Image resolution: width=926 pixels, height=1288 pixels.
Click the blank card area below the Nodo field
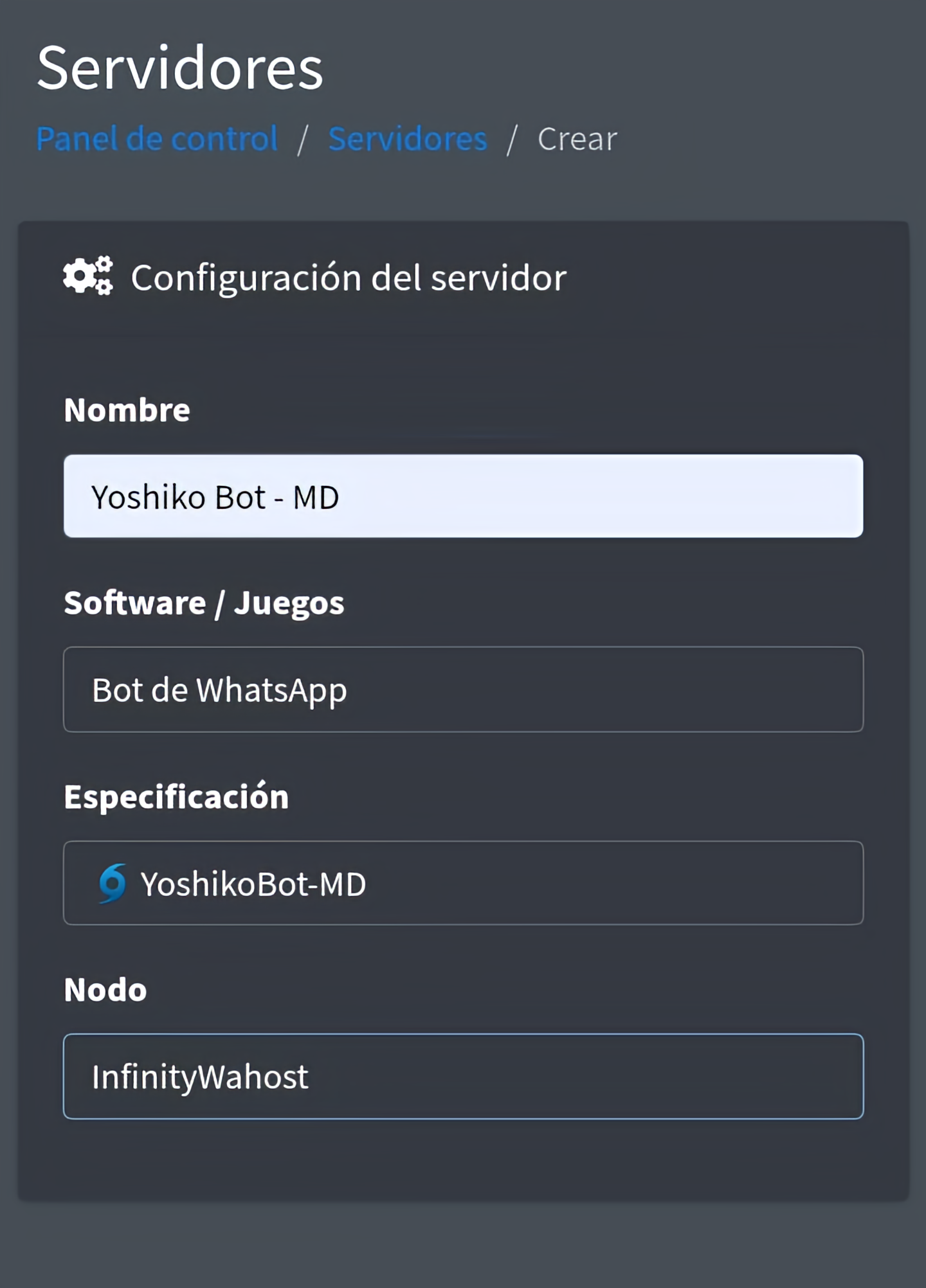(463, 1160)
